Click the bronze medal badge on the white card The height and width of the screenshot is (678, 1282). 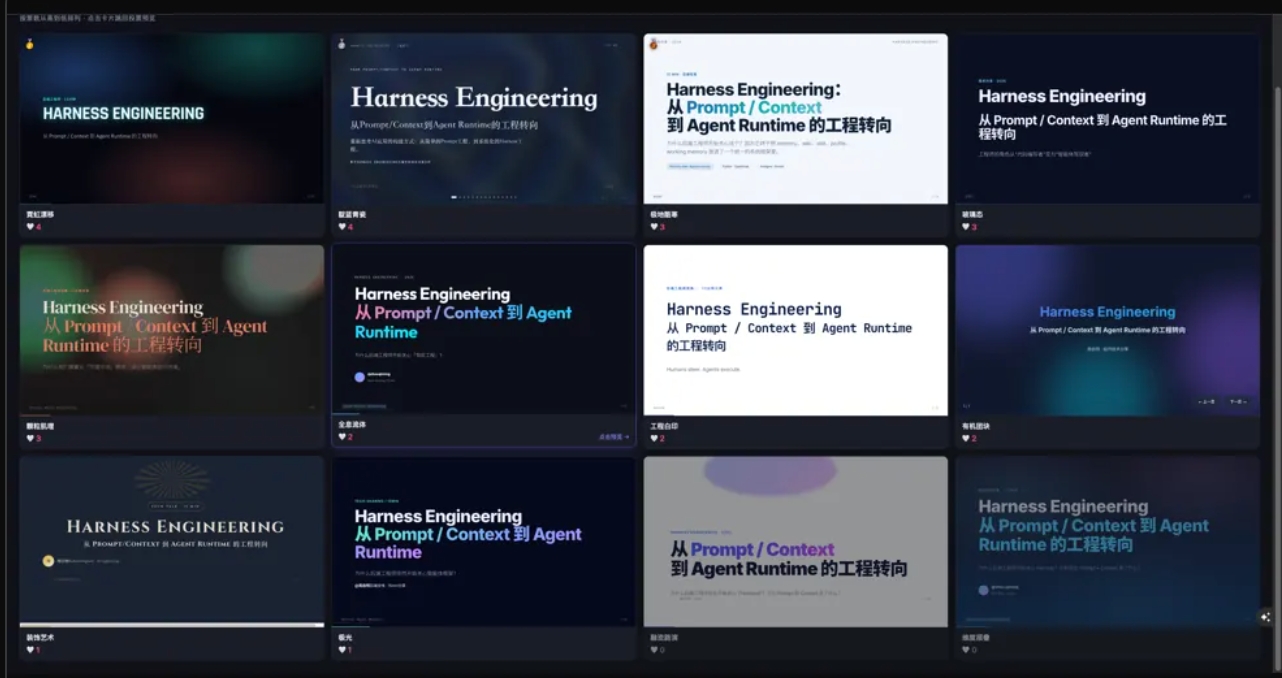(x=654, y=44)
